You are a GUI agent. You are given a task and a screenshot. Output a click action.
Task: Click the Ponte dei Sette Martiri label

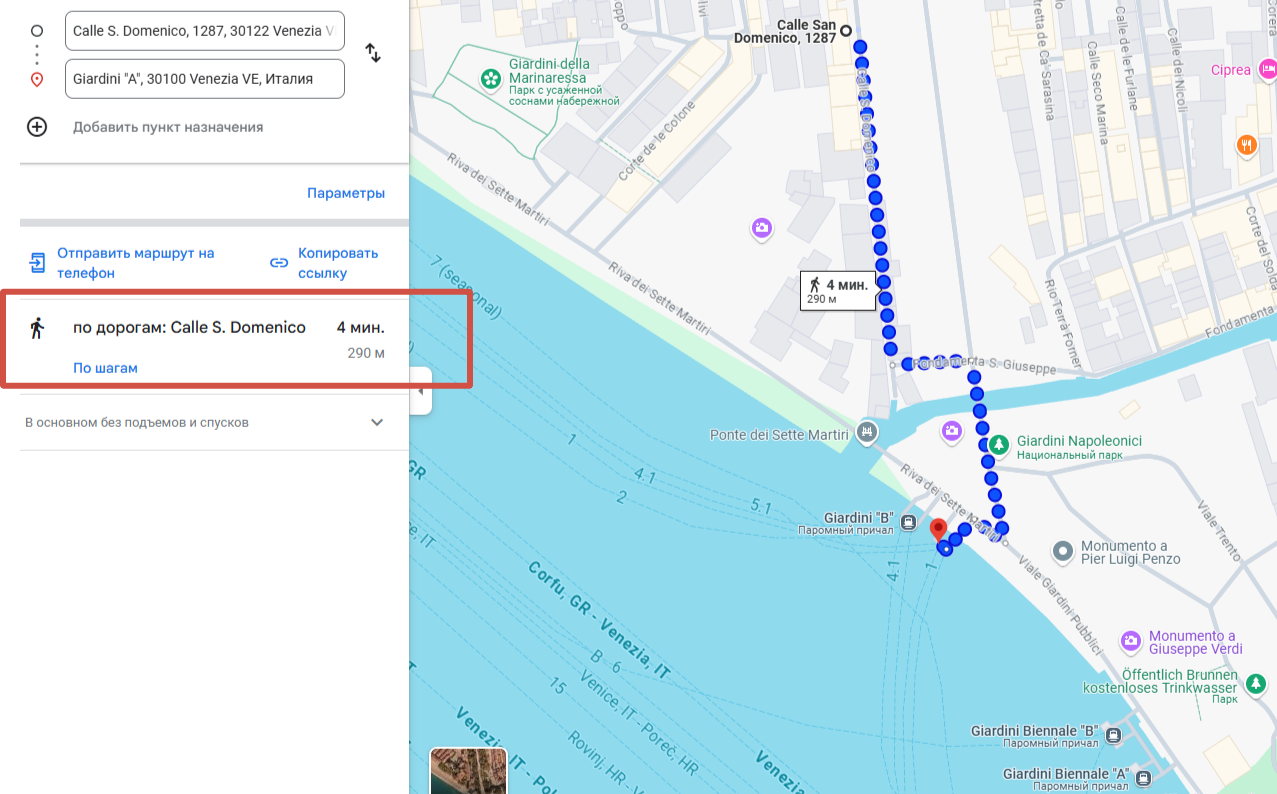pos(779,435)
